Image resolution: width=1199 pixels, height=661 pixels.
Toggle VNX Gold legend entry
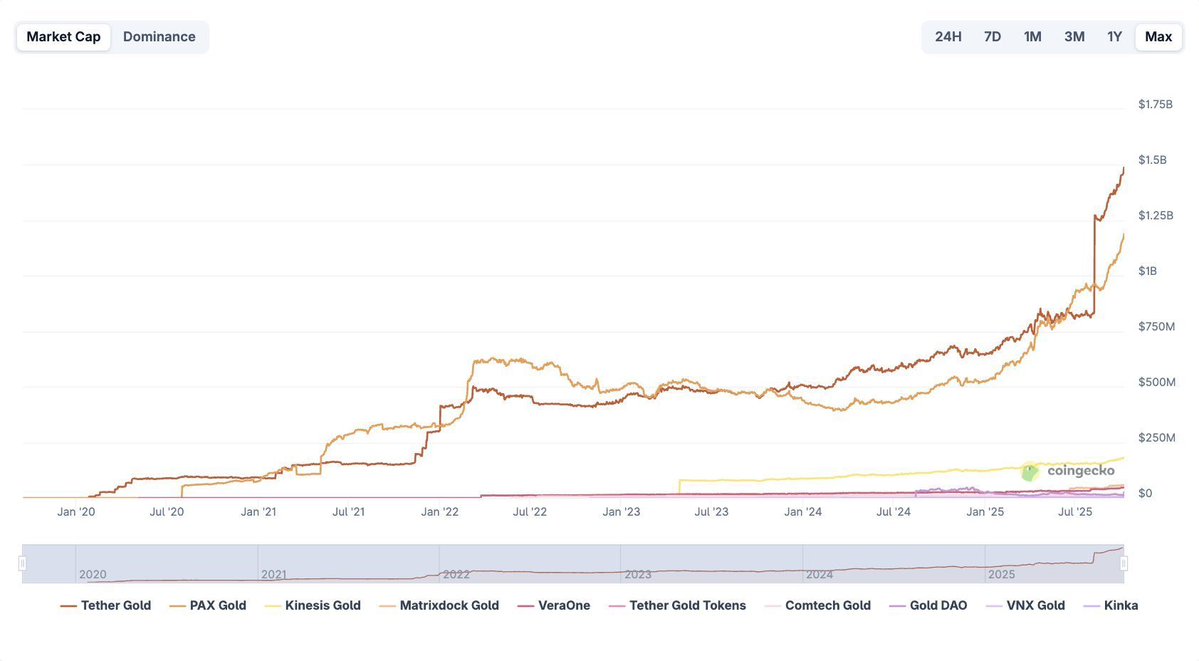pyautogui.click(x=1026, y=605)
